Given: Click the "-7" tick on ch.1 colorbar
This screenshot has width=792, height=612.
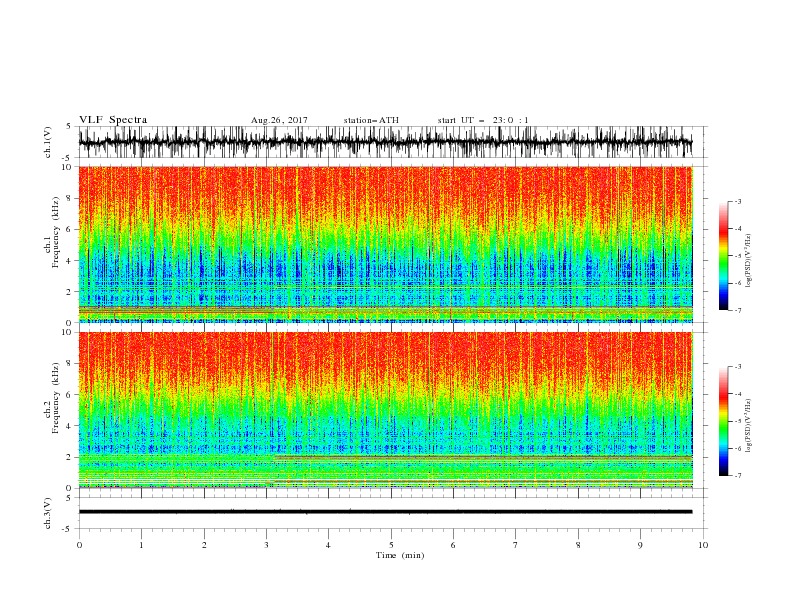Looking at the screenshot, I should (x=738, y=310).
